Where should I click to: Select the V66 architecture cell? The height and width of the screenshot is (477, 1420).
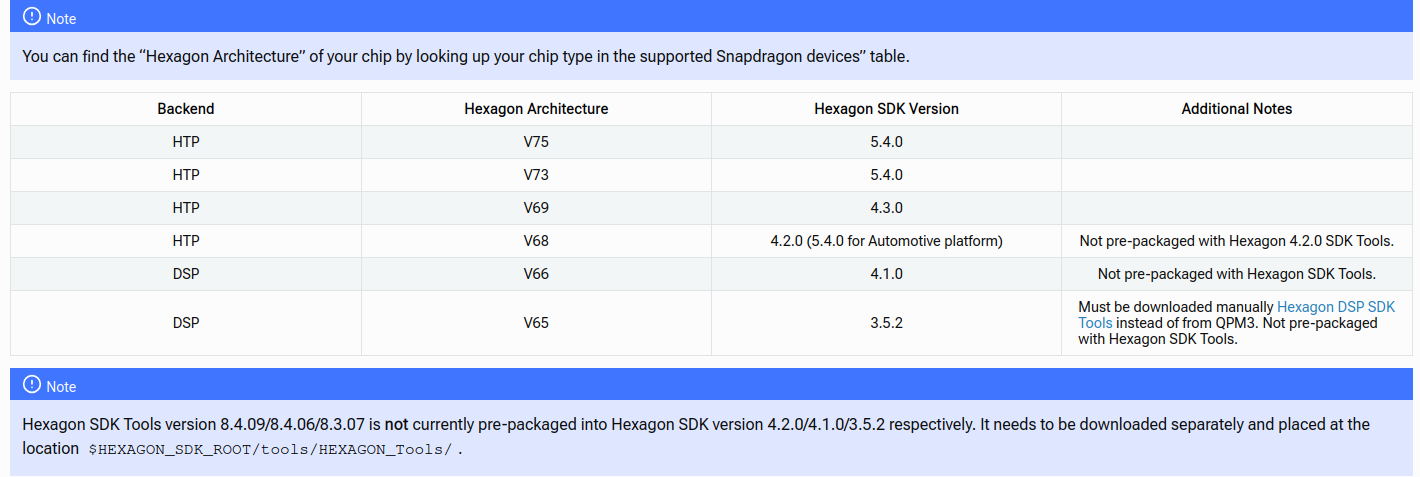[536, 274]
